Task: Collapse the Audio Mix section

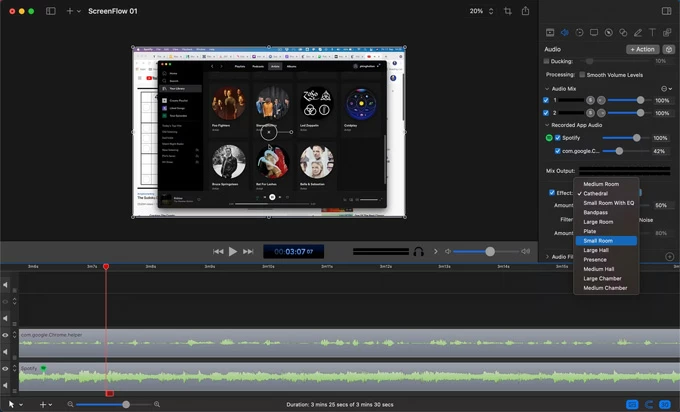Action: 546,89
